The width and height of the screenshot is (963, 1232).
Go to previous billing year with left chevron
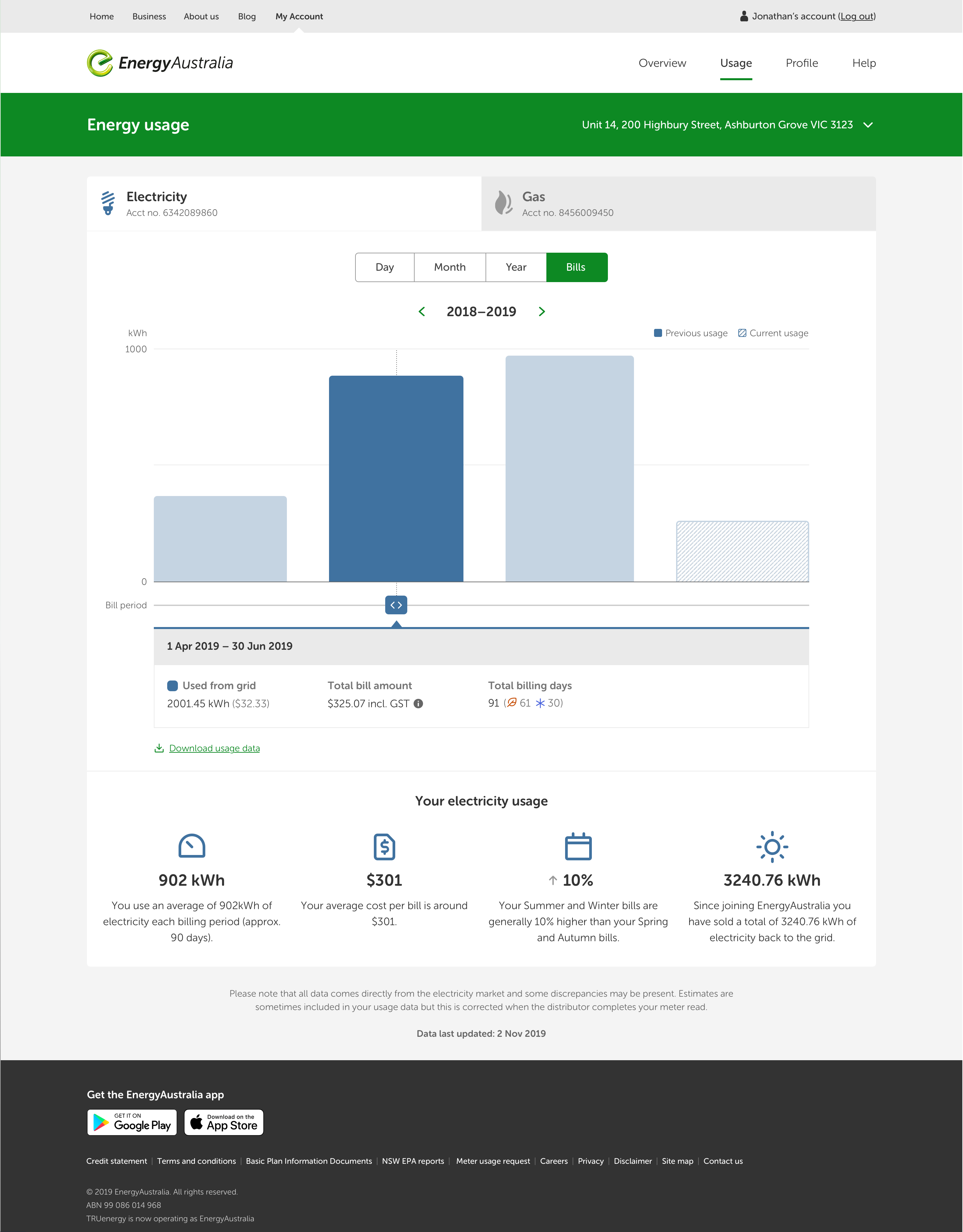tap(422, 312)
